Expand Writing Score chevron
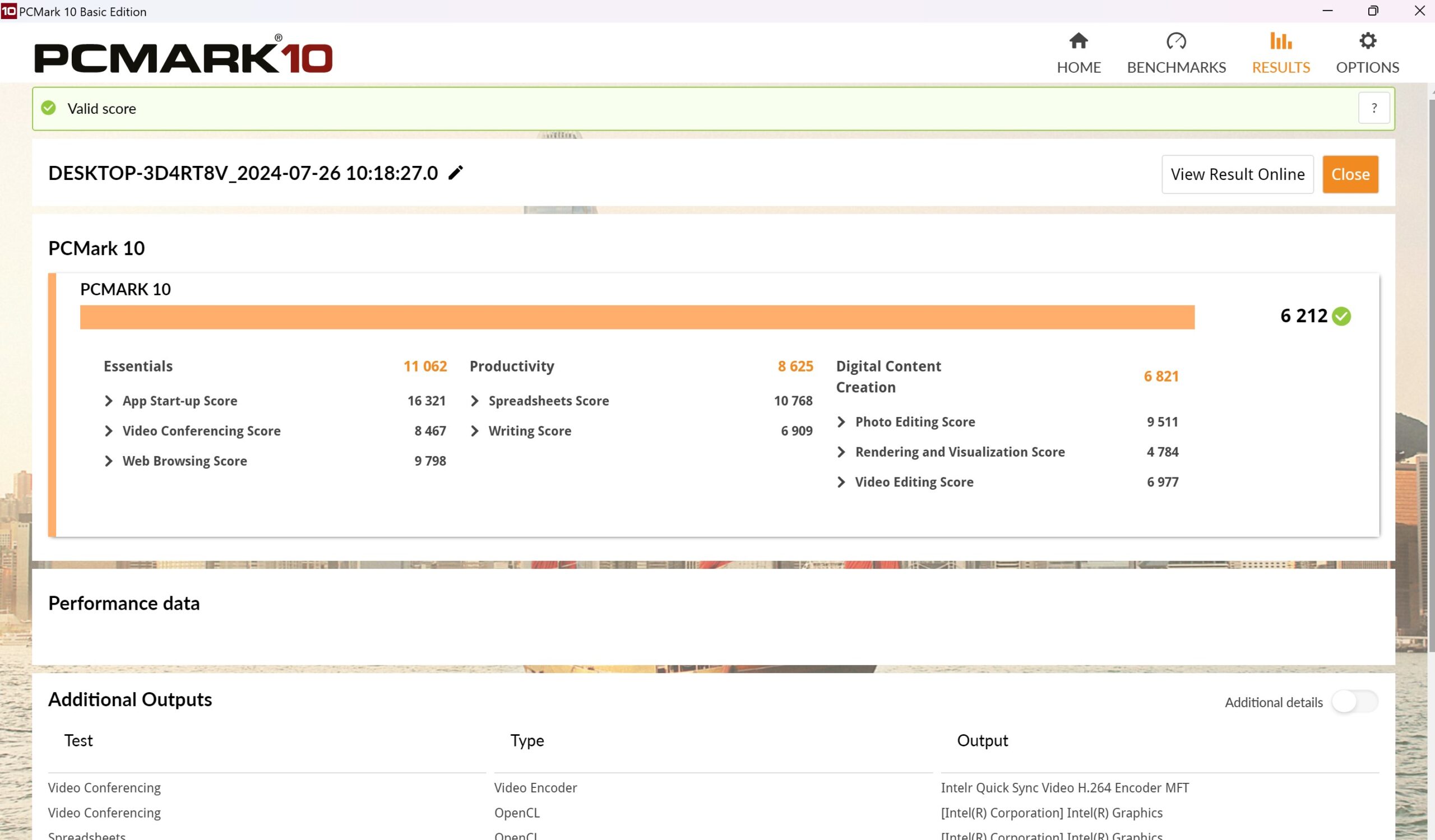 click(x=474, y=431)
